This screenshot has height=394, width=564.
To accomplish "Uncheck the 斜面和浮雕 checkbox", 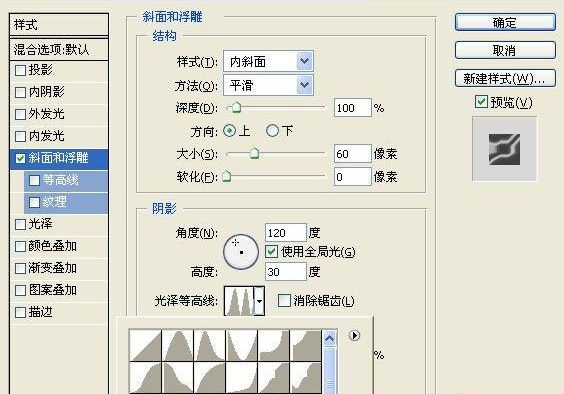I will click(21, 158).
